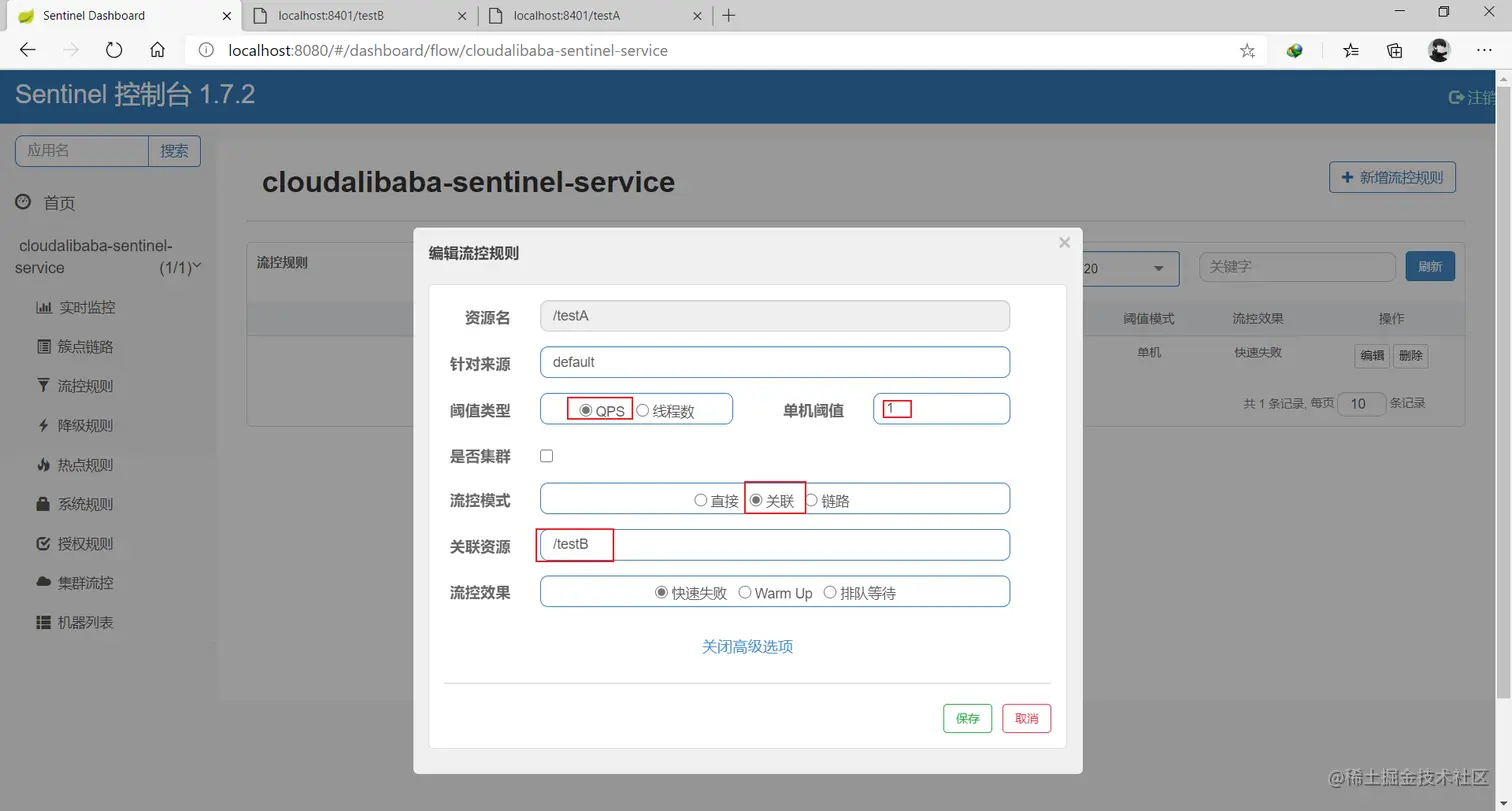1512x811 pixels.
Task: Click the cloudalibaba-sentinel-service page heading
Action: coord(468,182)
